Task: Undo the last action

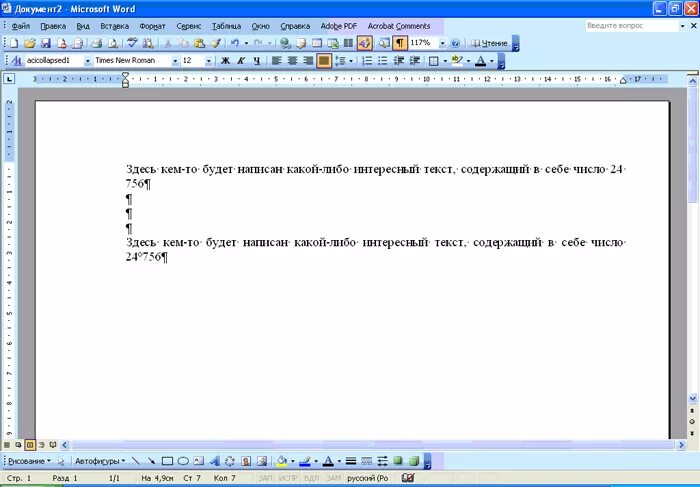Action: click(235, 43)
